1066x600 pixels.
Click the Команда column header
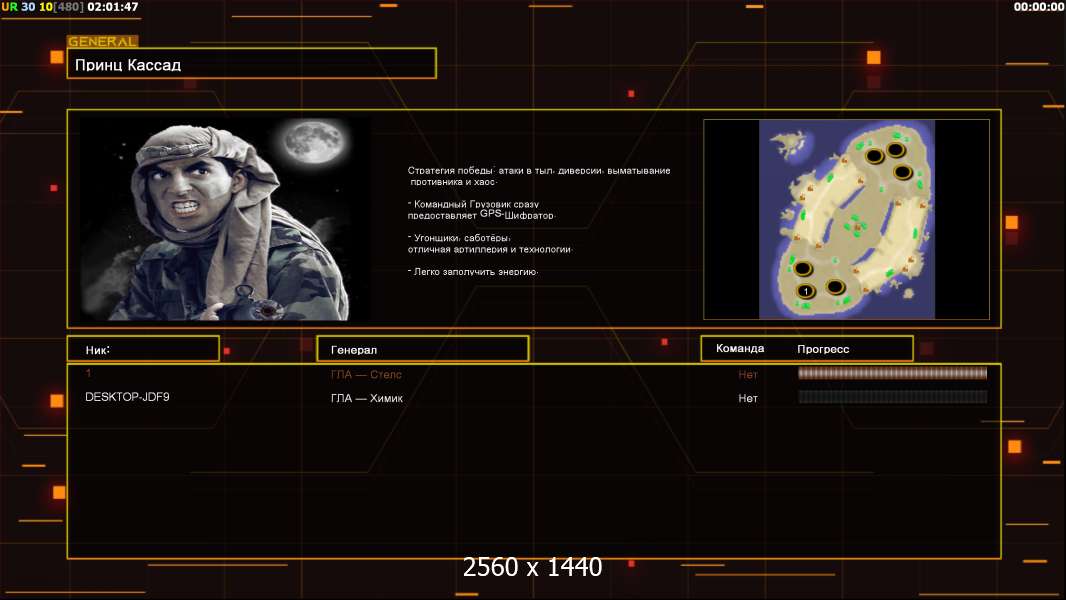tap(740, 348)
